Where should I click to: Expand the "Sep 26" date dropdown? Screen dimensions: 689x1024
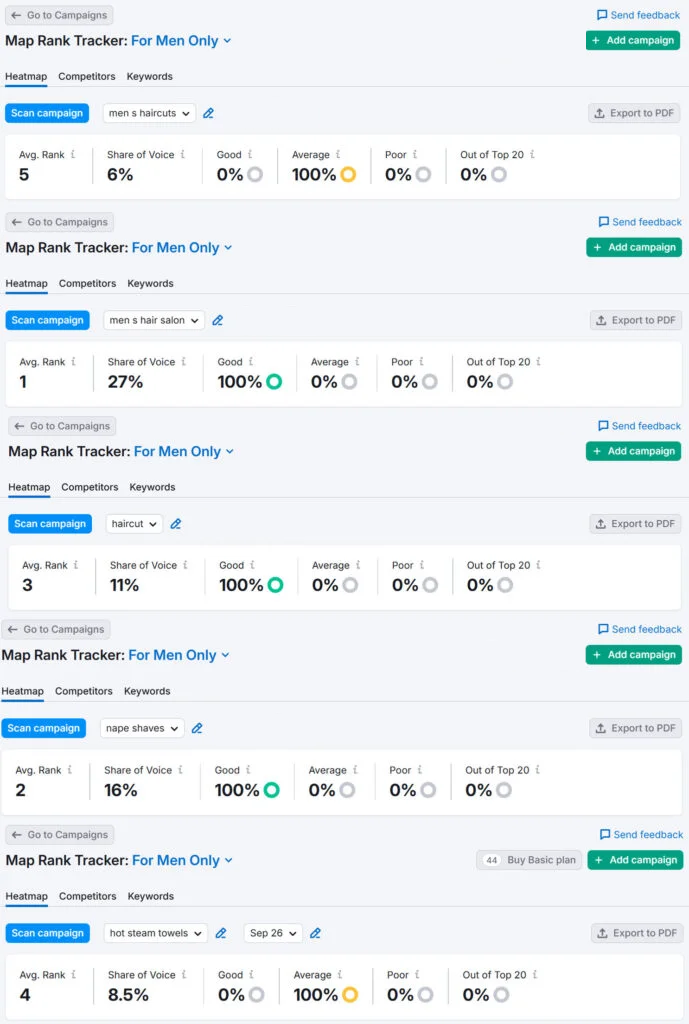[273, 934]
